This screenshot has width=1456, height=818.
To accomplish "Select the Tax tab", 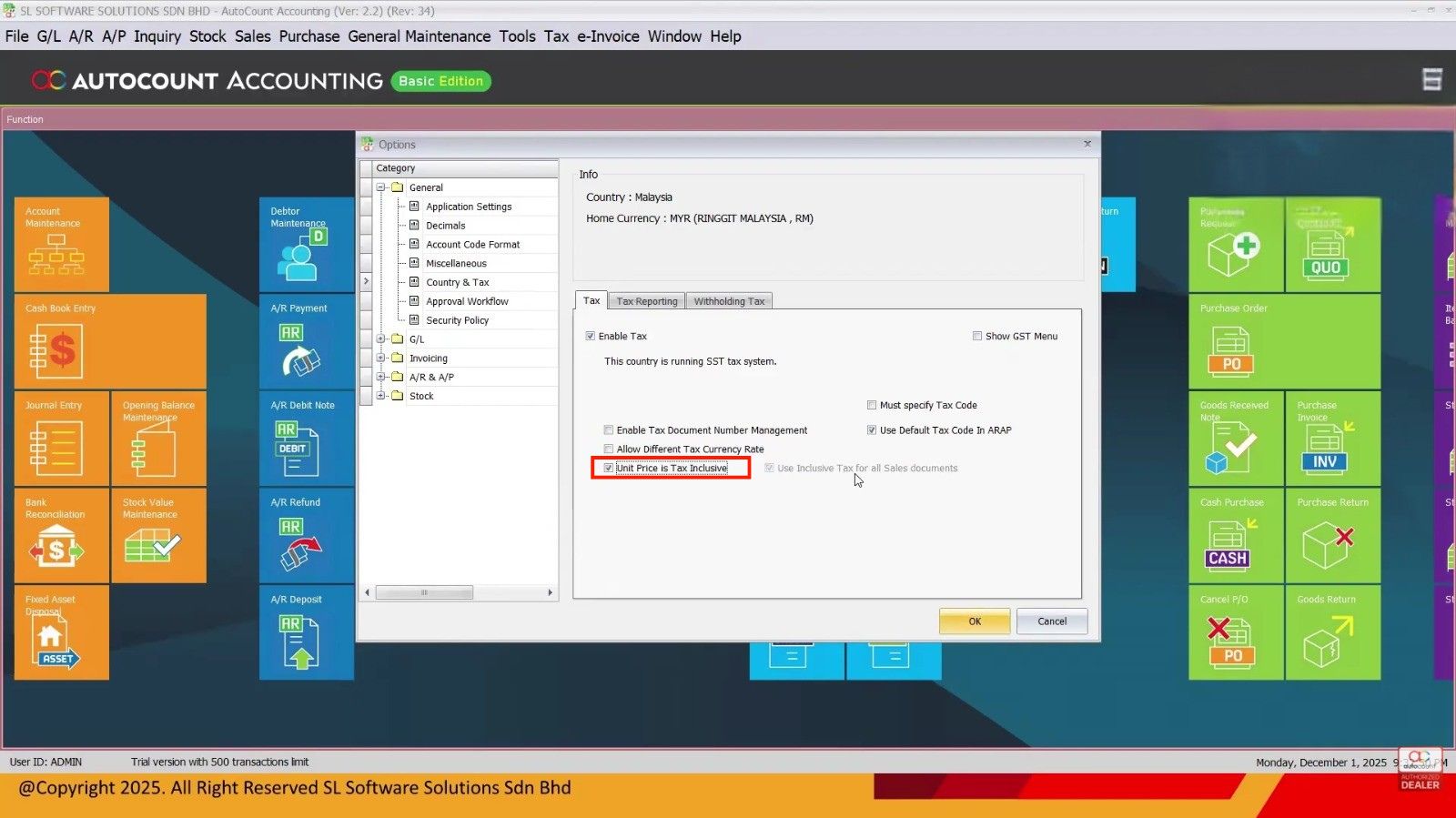I will point(591,300).
